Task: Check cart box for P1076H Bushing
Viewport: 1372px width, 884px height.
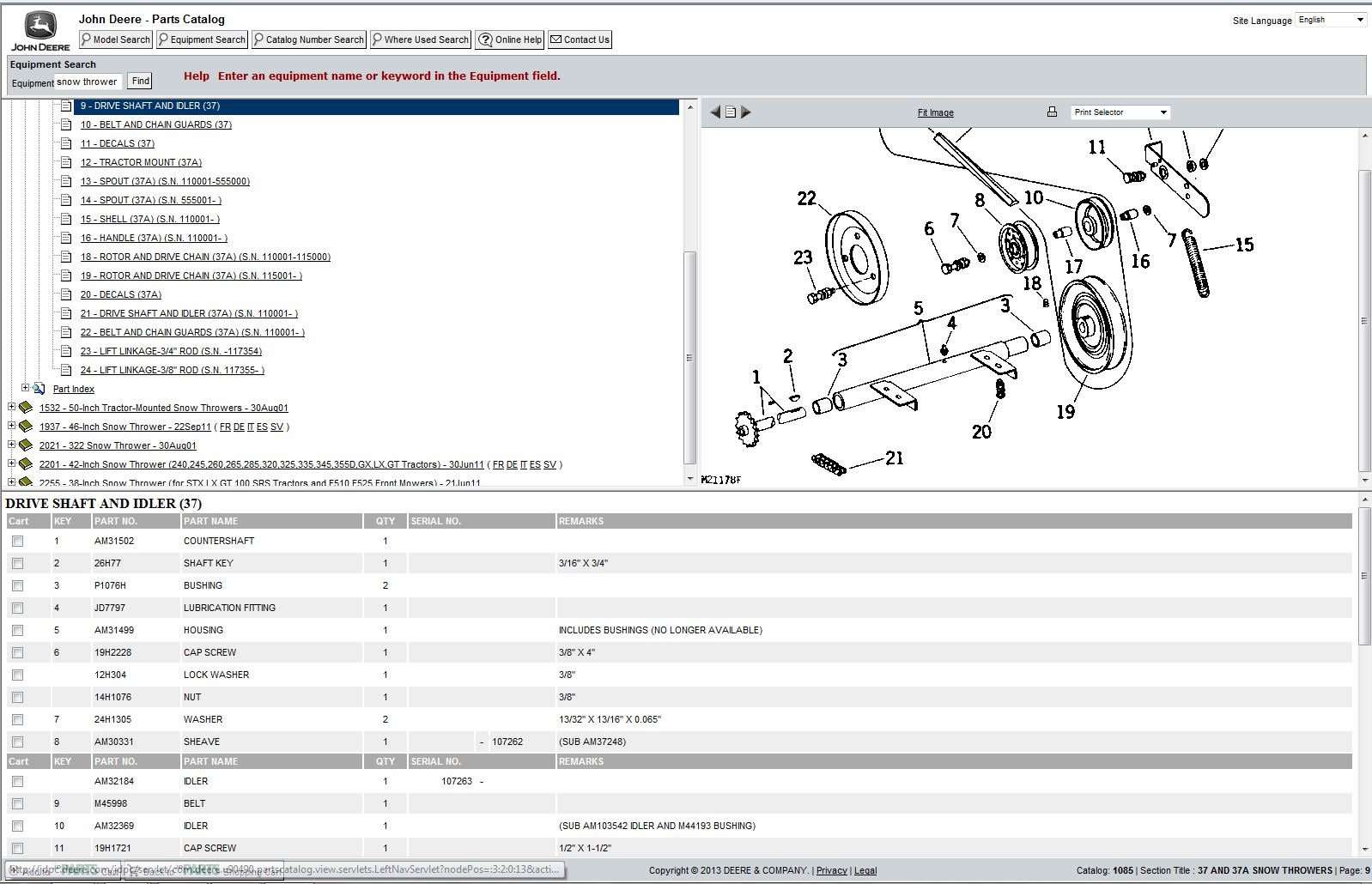Action: [x=17, y=586]
